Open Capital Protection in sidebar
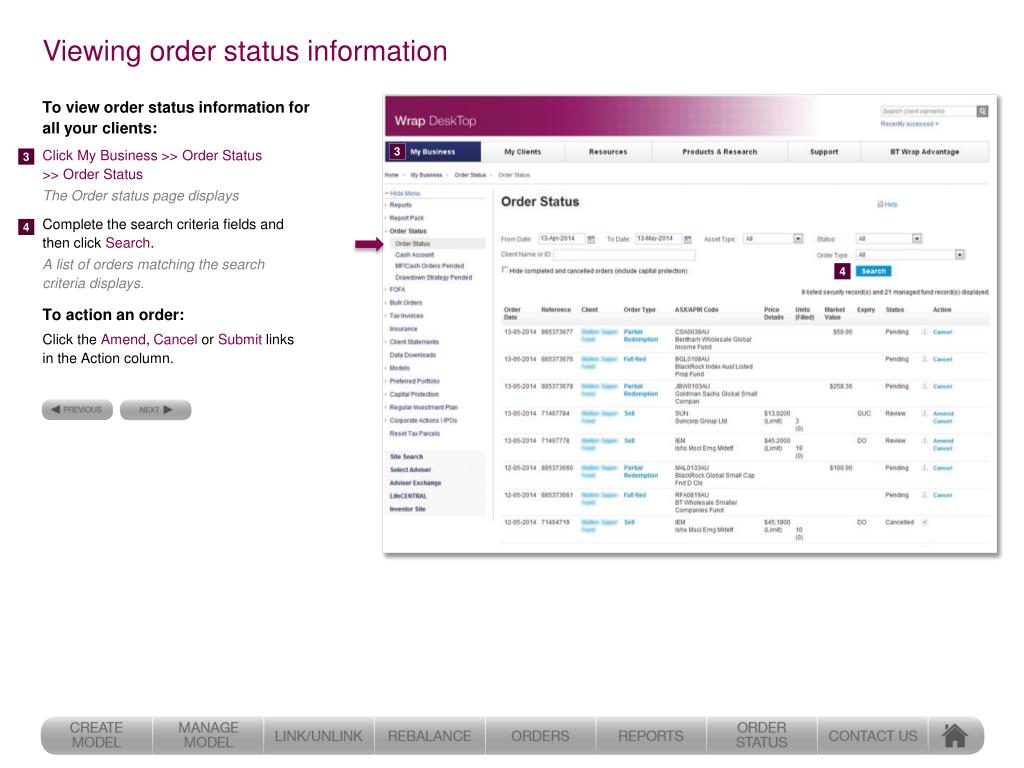 coord(414,394)
